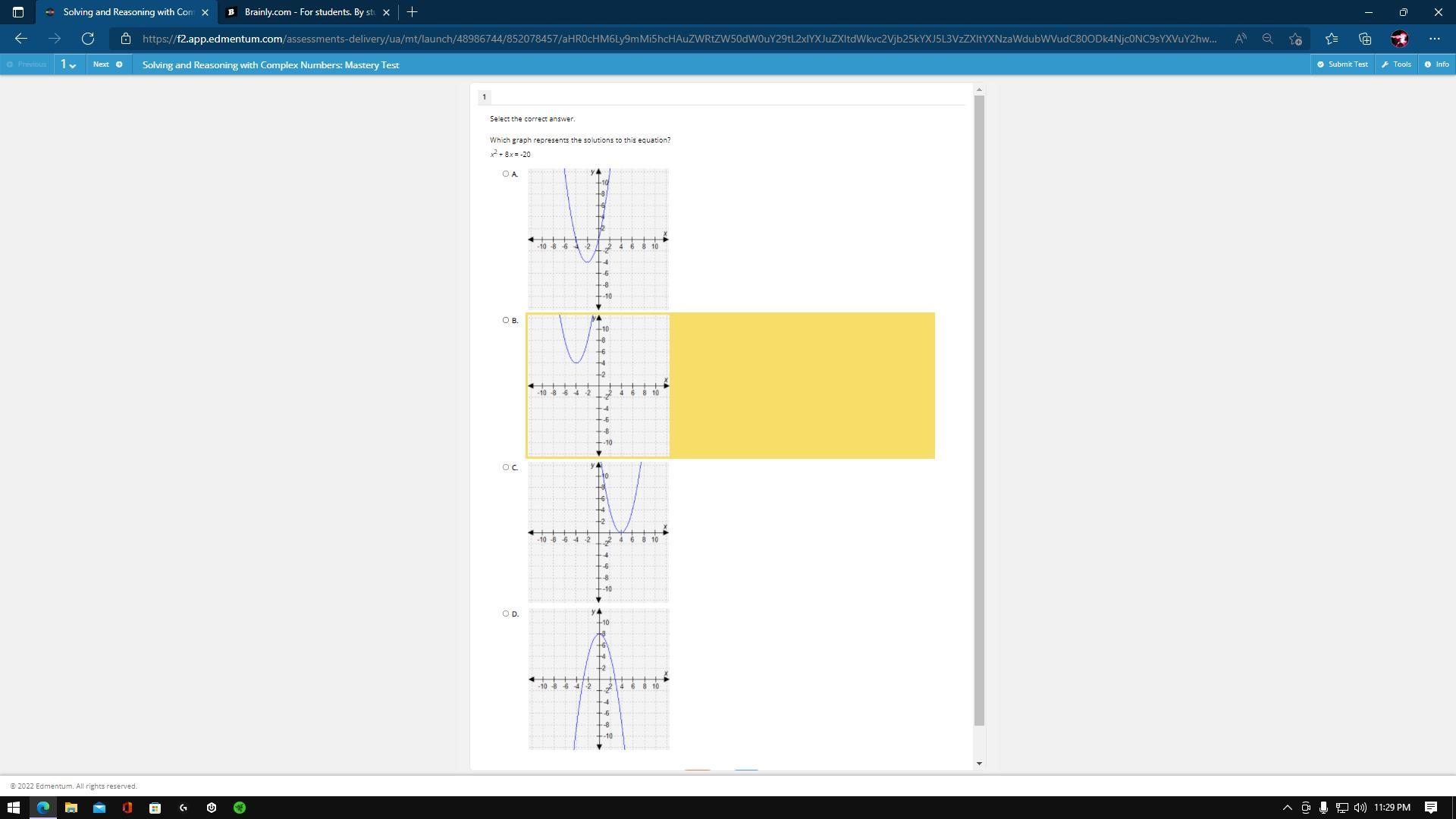
Task: Show hidden system tray icons
Action: pyautogui.click(x=1287, y=808)
